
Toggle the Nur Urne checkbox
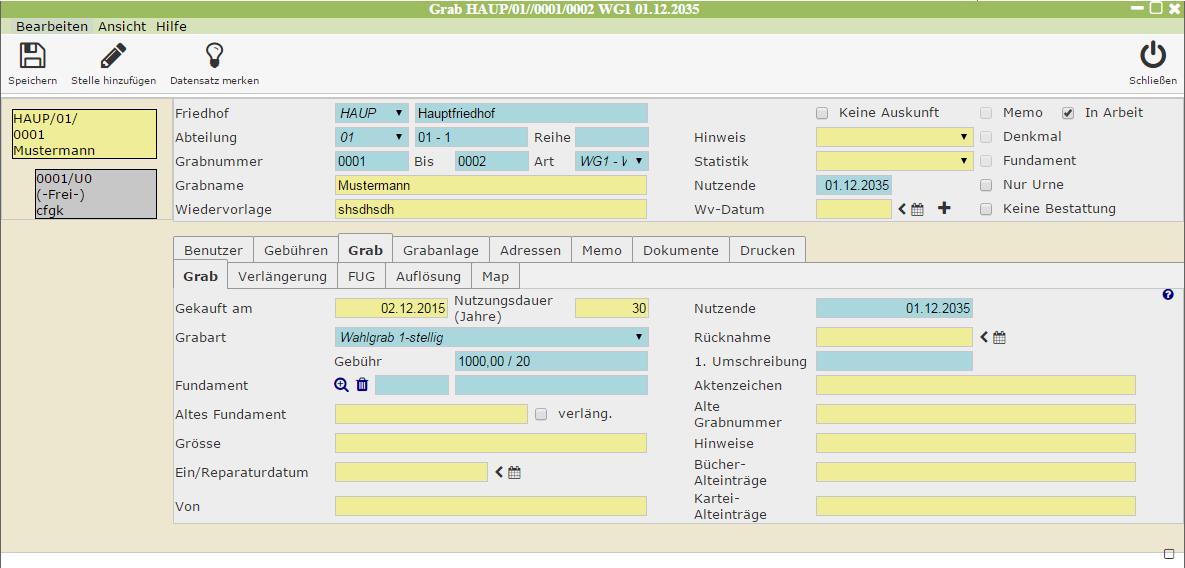(x=986, y=185)
